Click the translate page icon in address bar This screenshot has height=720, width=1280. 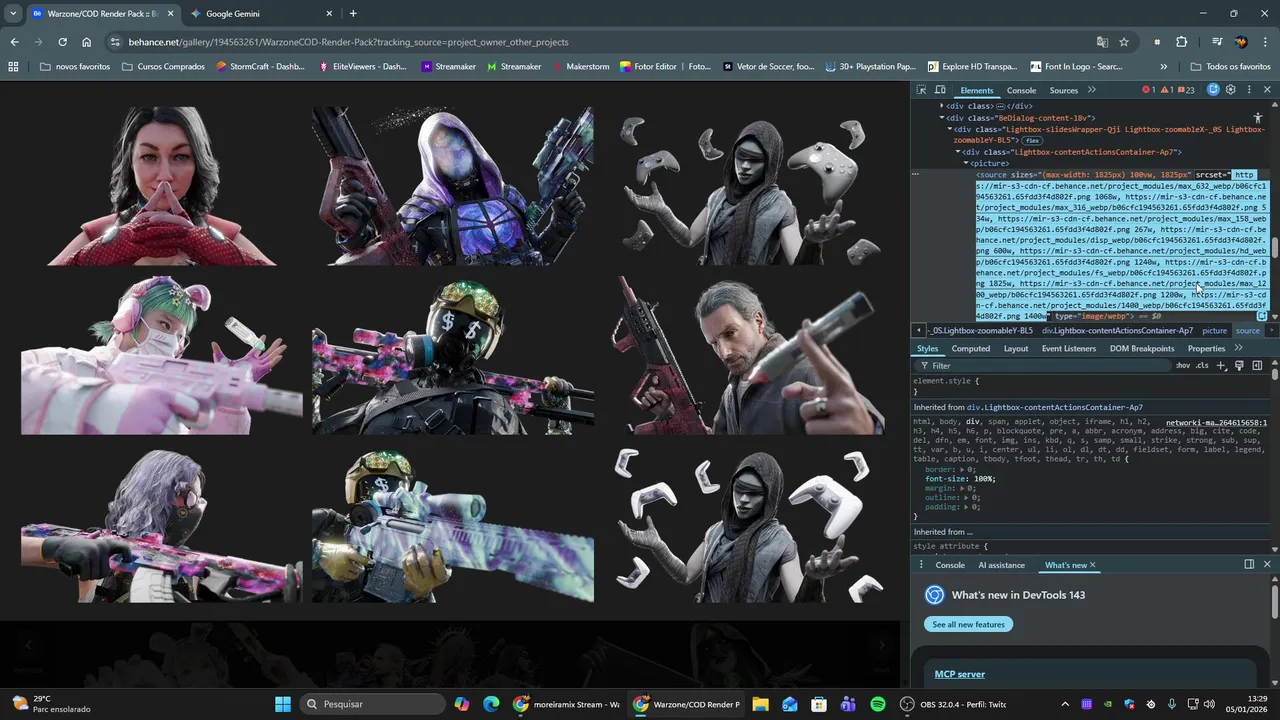click(1102, 42)
